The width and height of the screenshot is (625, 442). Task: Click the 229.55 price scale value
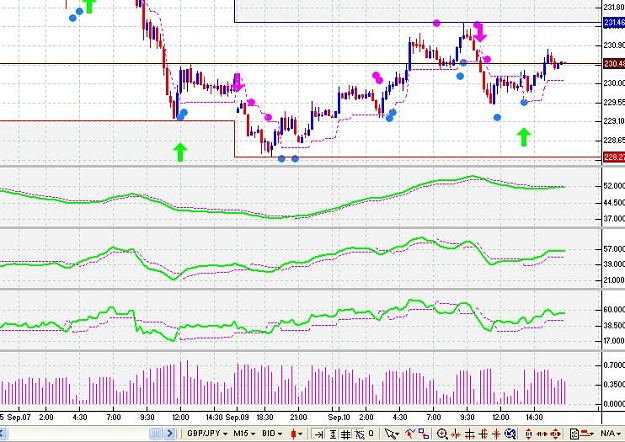pyautogui.click(x=614, y=102)
